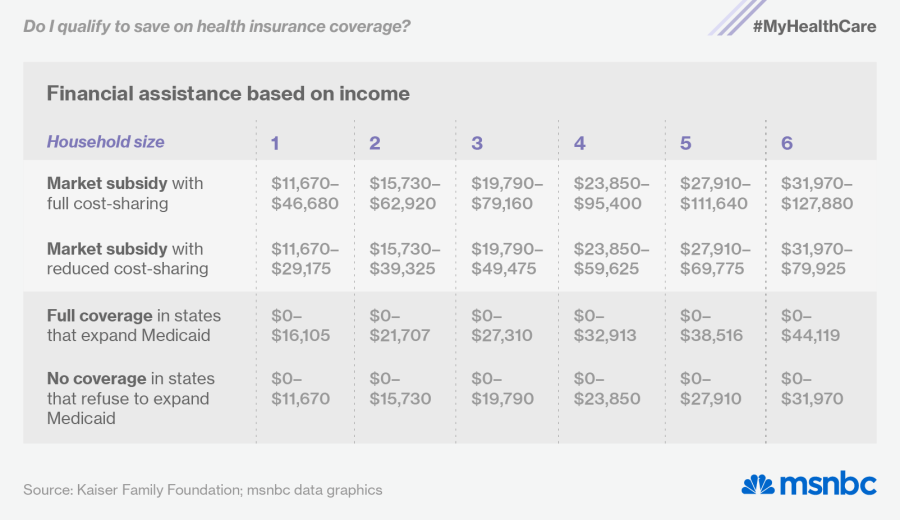Click the Kaiser Family Foundation source line

[x=203, y=490]
